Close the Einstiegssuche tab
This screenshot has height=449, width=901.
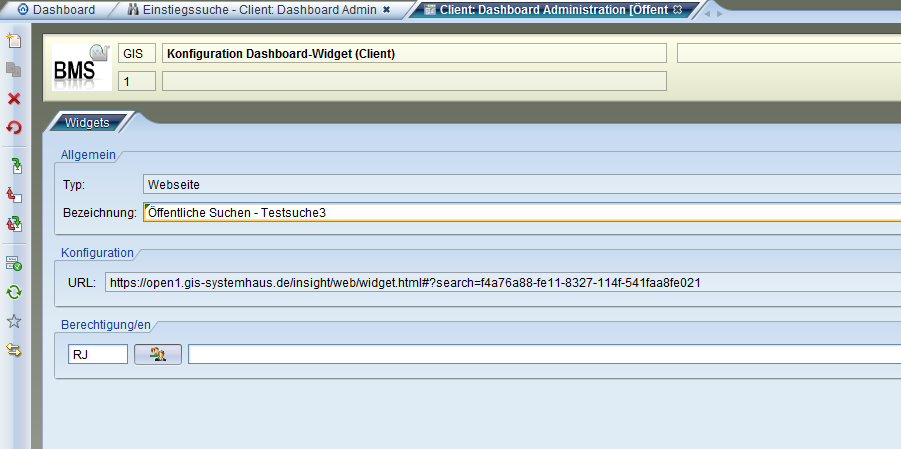tap(387, 10)
